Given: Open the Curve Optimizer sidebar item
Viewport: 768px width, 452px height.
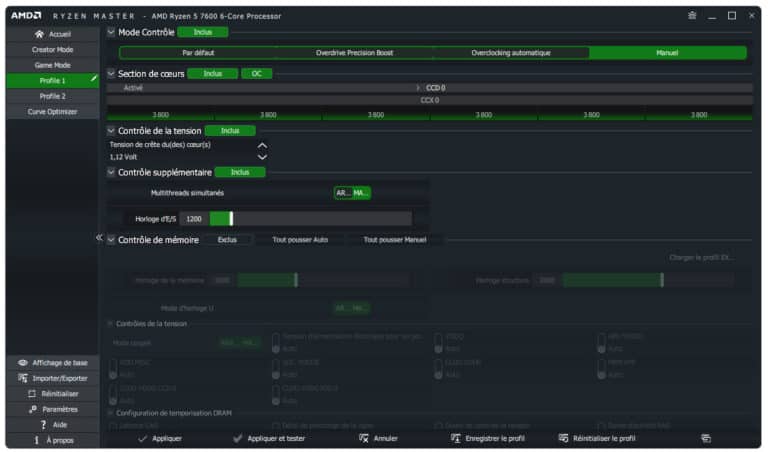Looking at the screenshot, I should (x=52, y=112).
